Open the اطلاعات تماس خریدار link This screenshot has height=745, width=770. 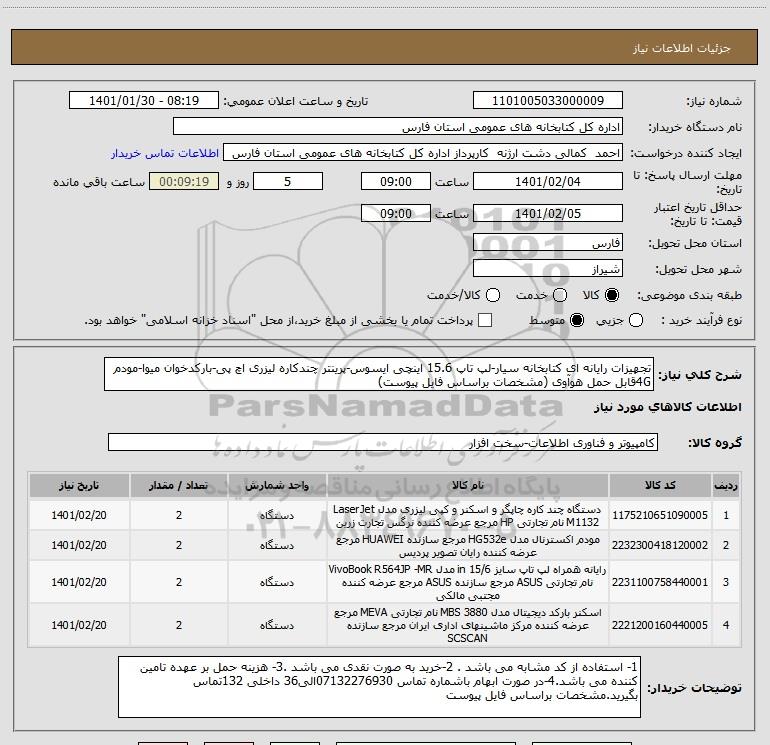(x=165, y=153)
